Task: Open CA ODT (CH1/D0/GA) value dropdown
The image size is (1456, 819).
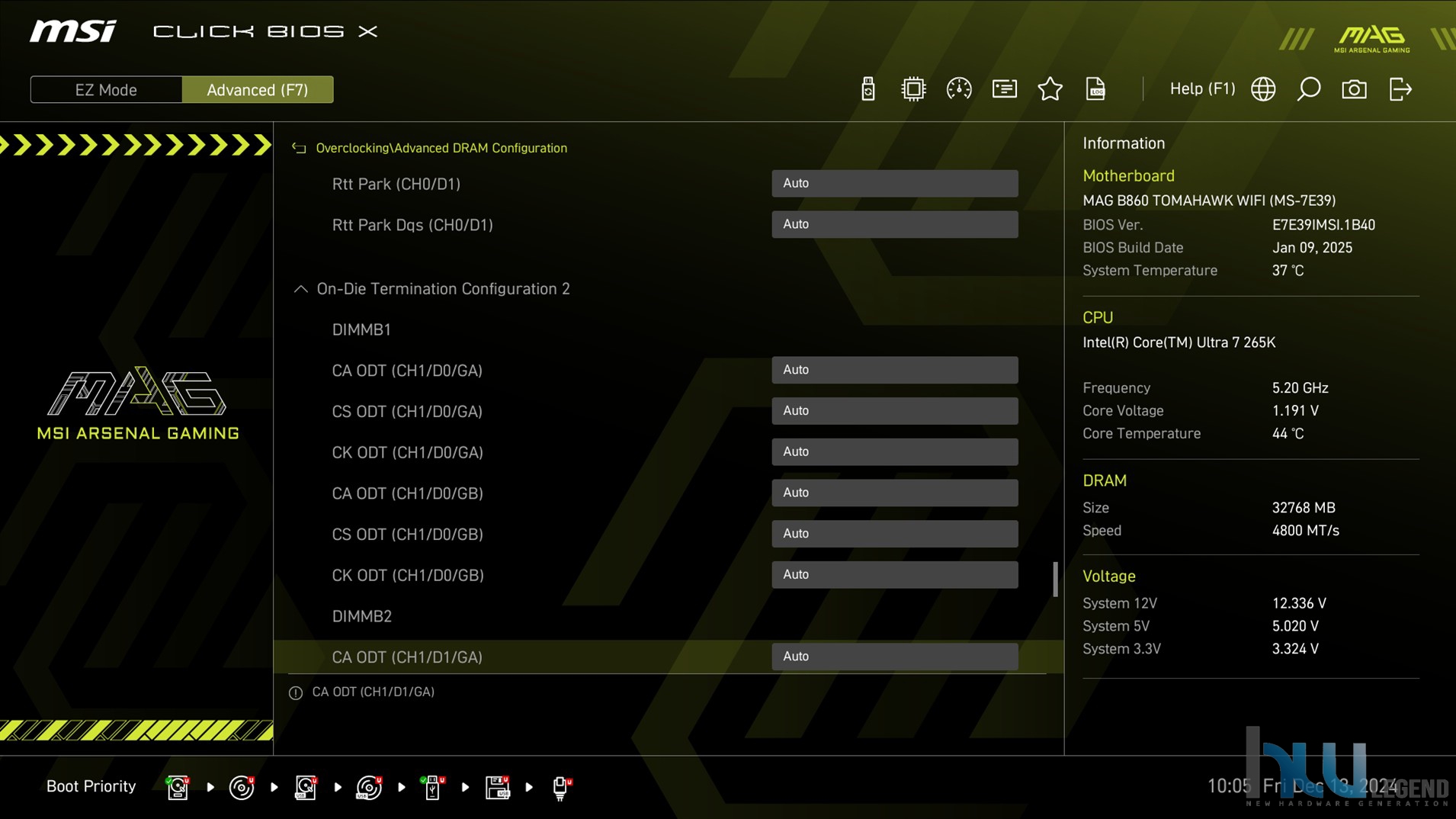Action: [894, 370]
